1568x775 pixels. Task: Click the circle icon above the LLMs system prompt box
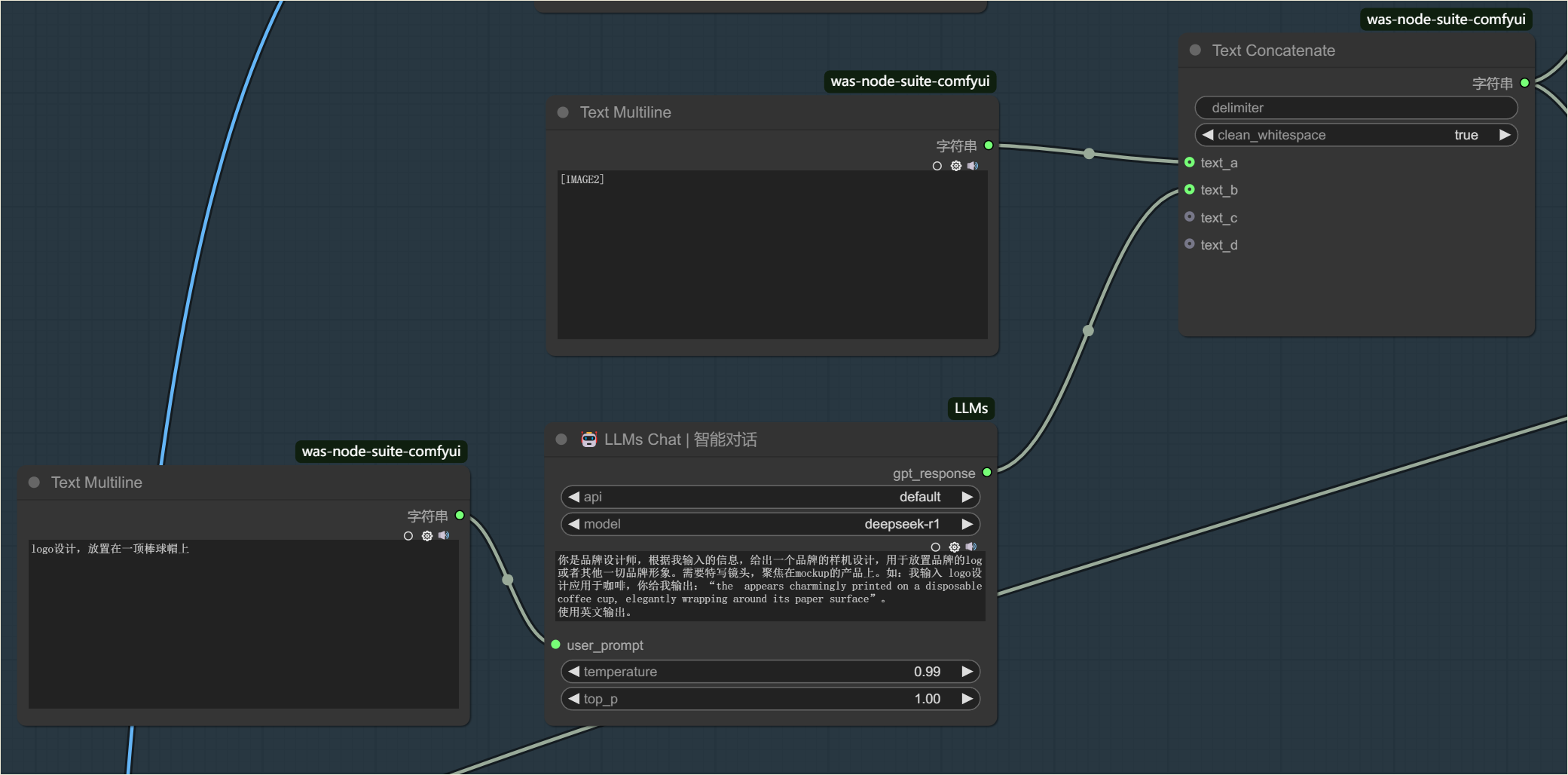[x=936, y=547]
